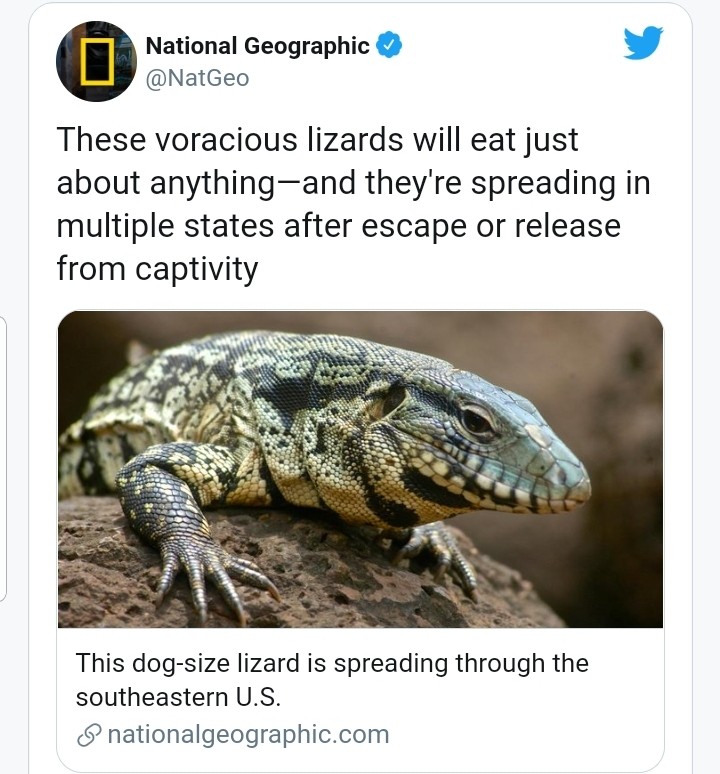Click the yellow rectangle logo inside avatar
This screenshot has height=774, width=720.
pyautogui.click(x=97, y=62)
